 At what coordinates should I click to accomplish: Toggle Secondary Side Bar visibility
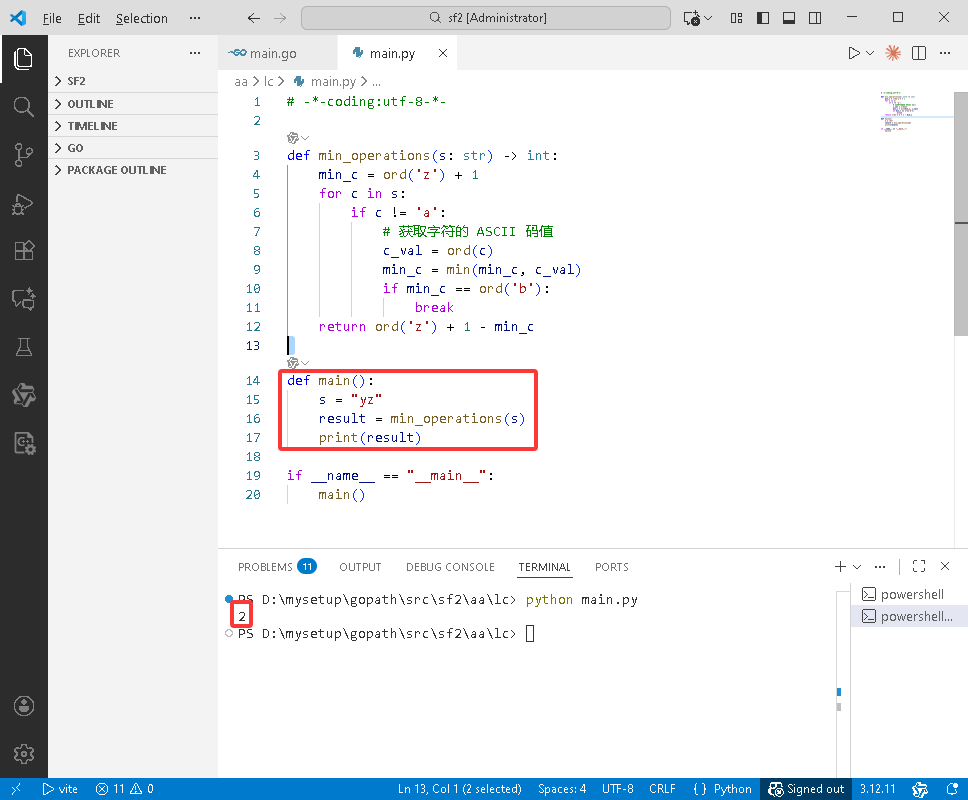pyautogui.click(x=815, y=18)
